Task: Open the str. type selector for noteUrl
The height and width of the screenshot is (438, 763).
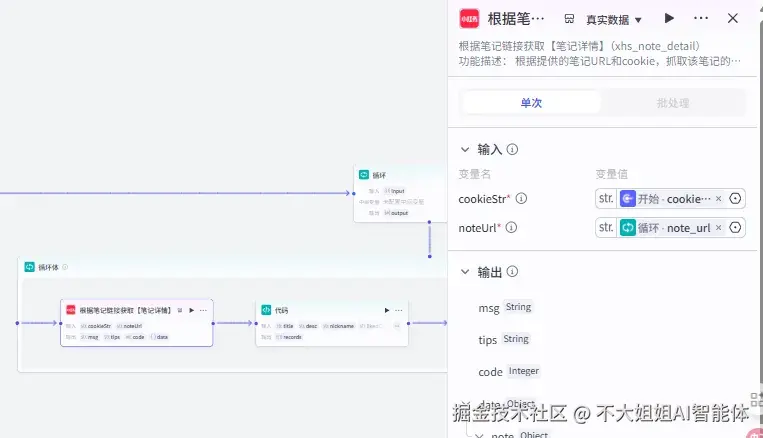Action: [606, 227]
